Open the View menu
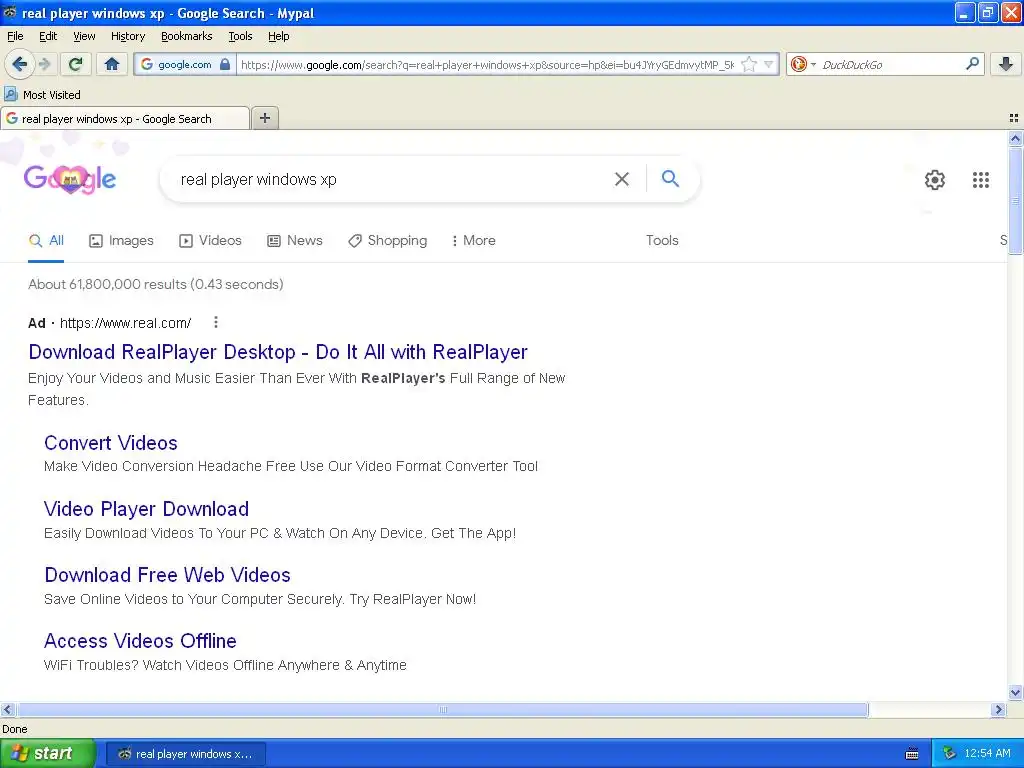 point(84,36)
